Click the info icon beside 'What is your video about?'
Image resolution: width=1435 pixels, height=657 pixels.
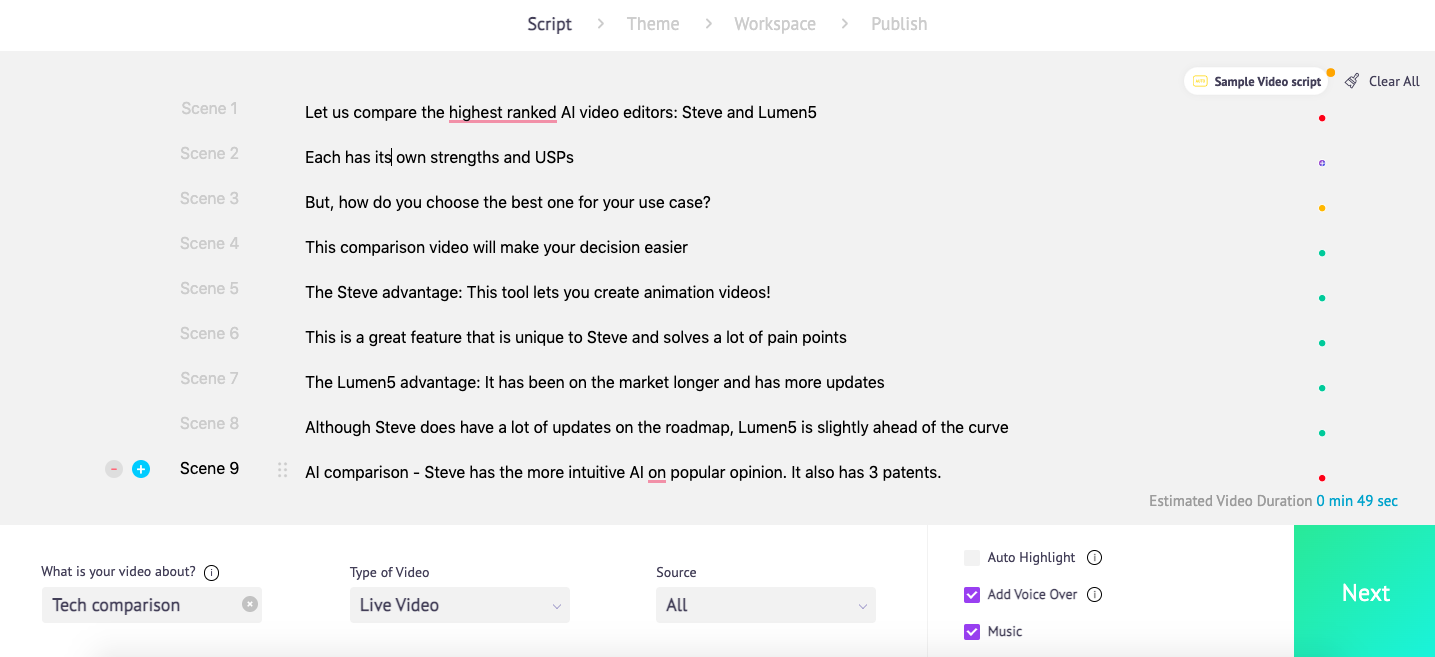(211, 573)
